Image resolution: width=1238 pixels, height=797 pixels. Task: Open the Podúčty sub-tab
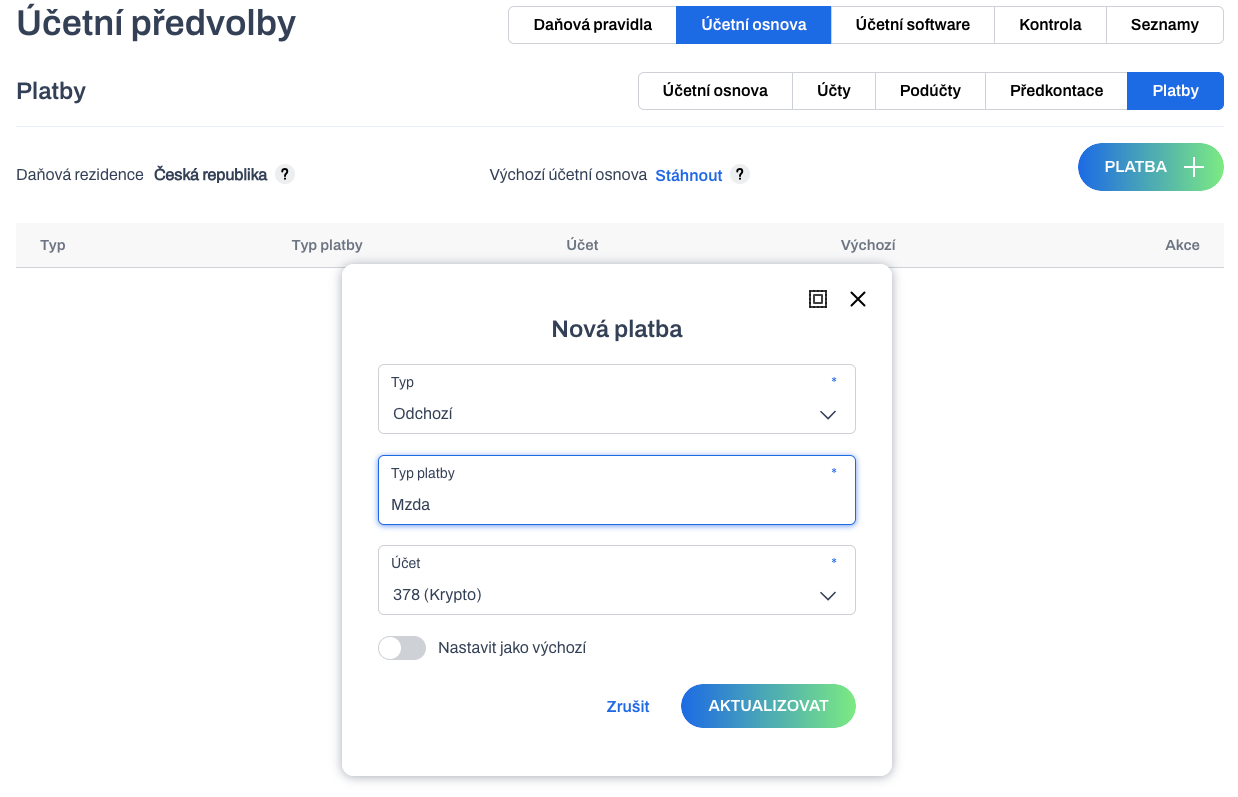click(x=930, y=91)
